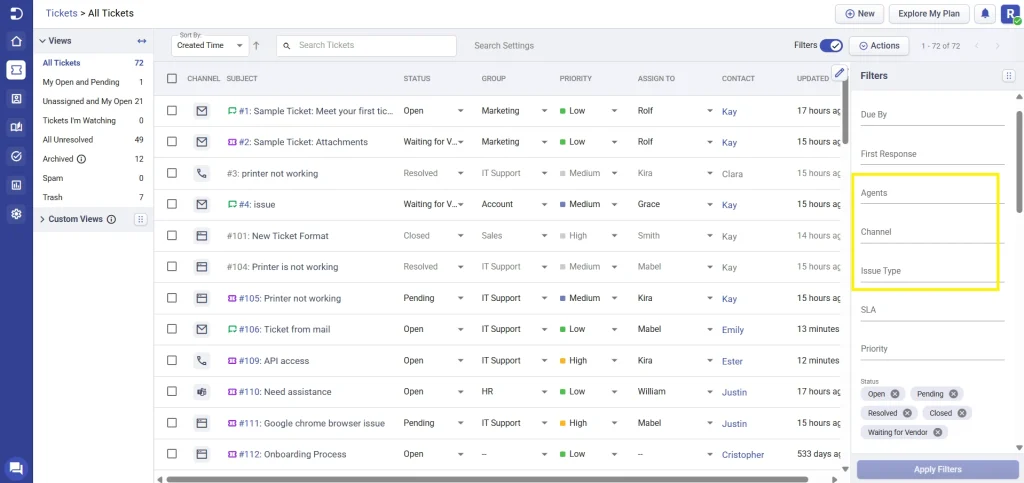Open the chat bubble icon at sidebar bottom
1024x483 pixels.
click(x=16, y=467)
